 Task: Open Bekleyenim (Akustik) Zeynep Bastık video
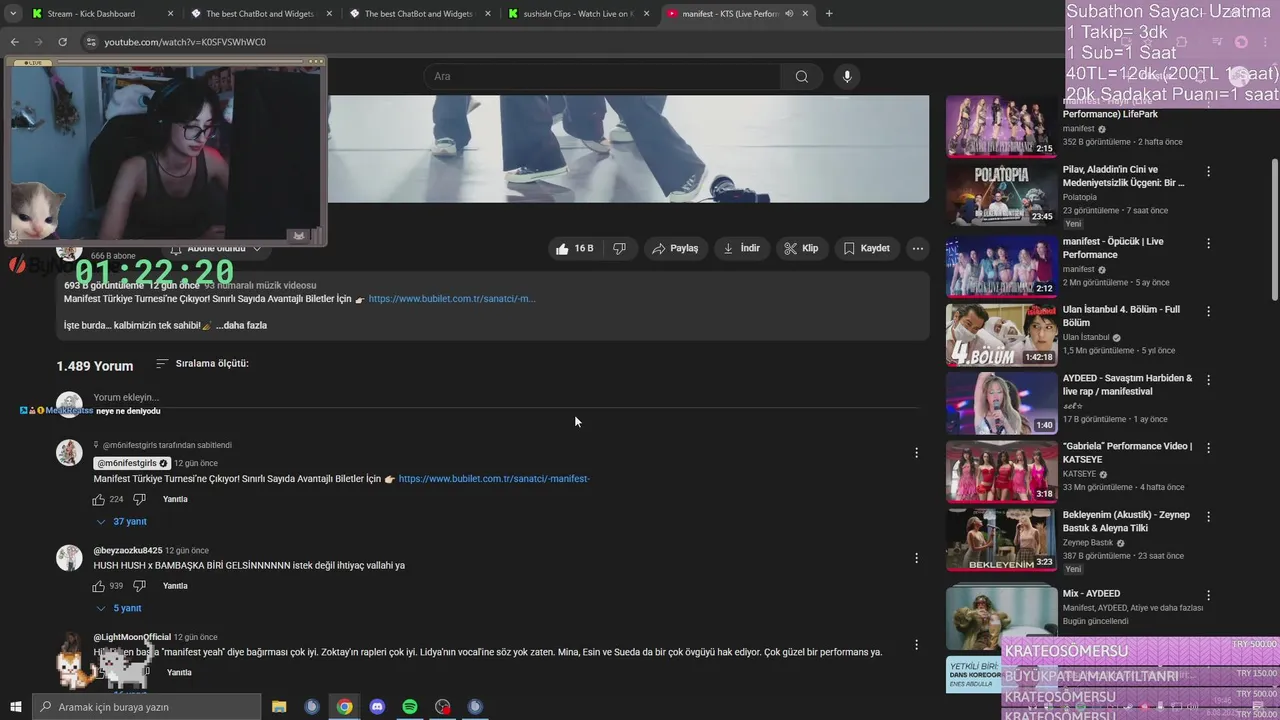(1001, 540)
